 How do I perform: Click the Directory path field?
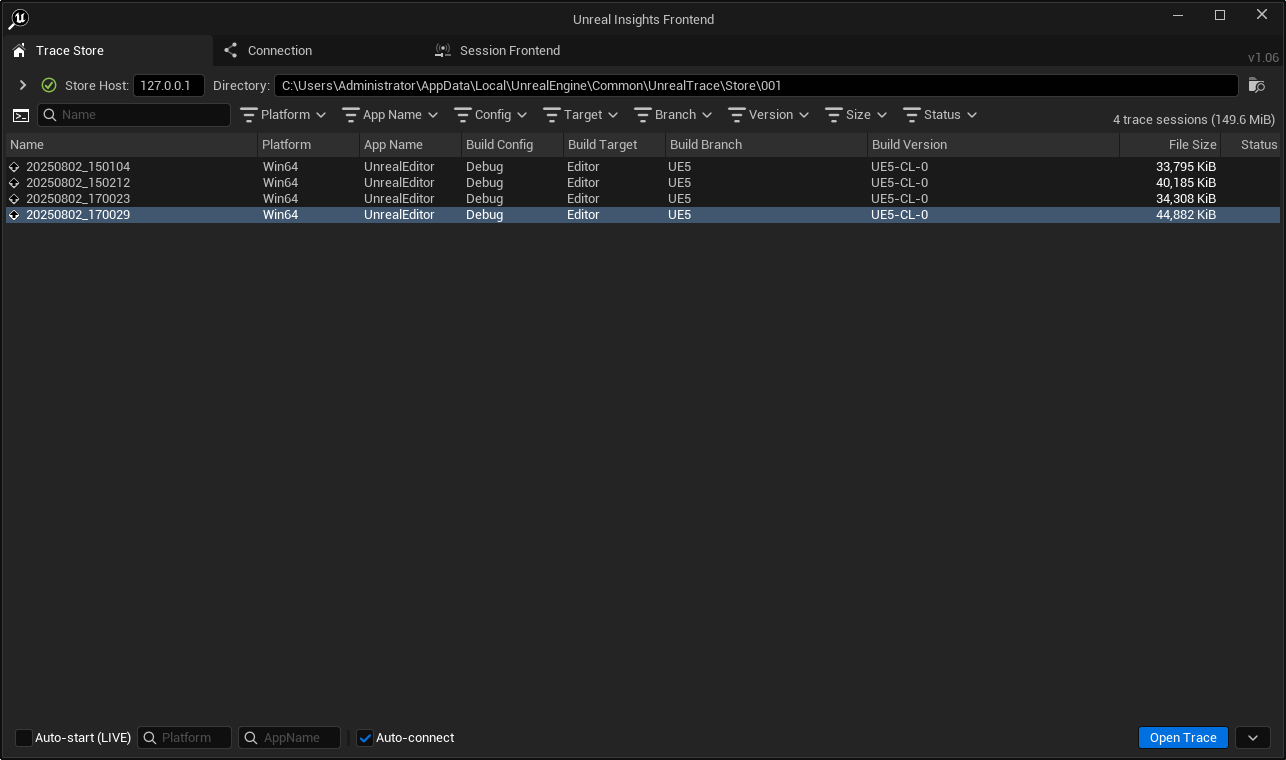[x=756, y=85]
